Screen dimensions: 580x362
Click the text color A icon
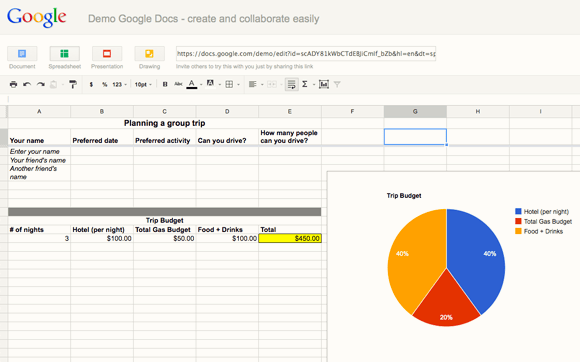[192, 84]
